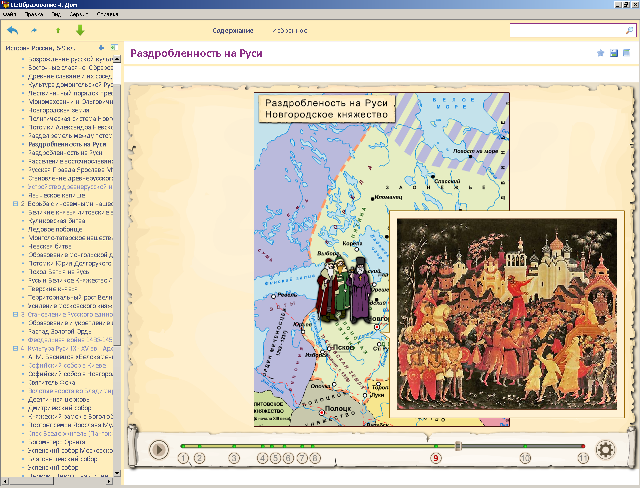Screen dimensions: 640x488
Task: Jump to timeline marker 4
Action: coord(262,459)
